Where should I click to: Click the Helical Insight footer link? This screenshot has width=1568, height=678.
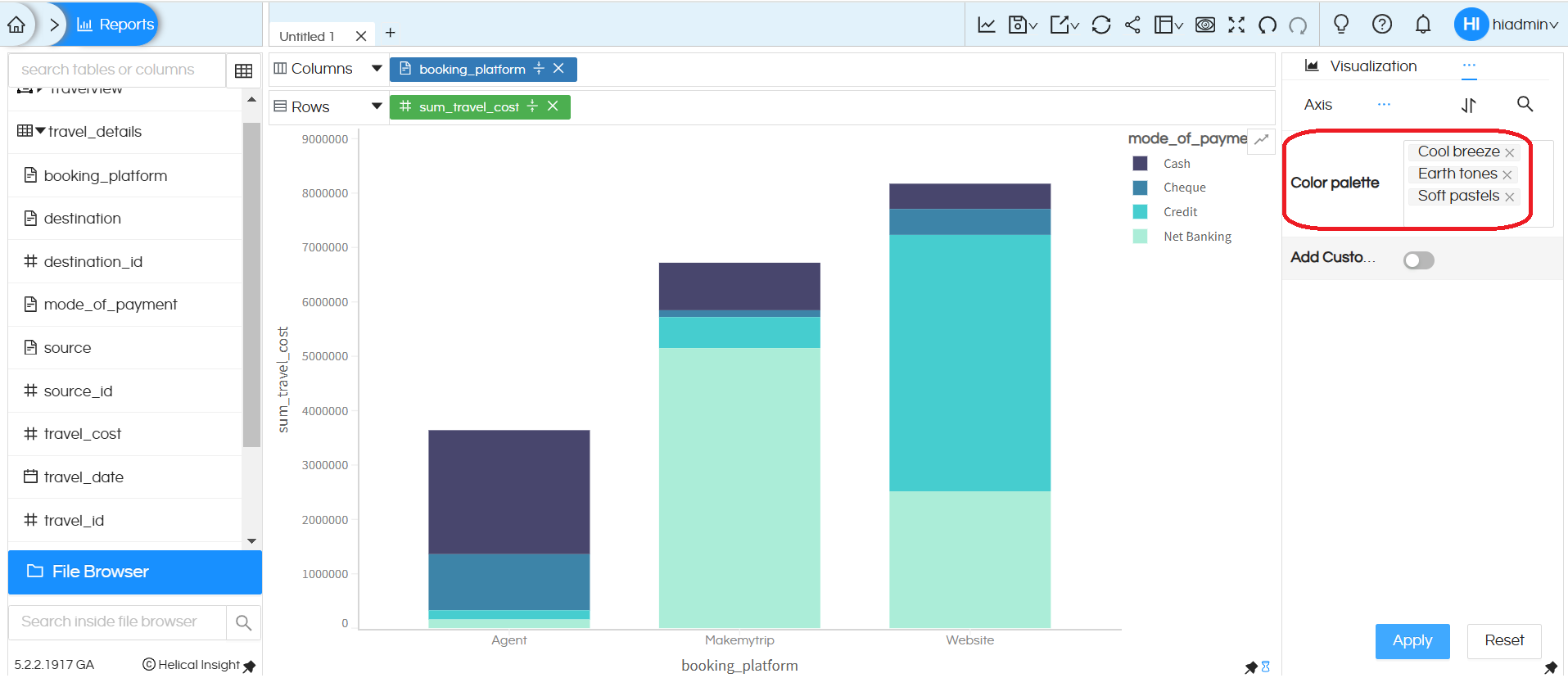pyautogui.click(x=191, y=665)
